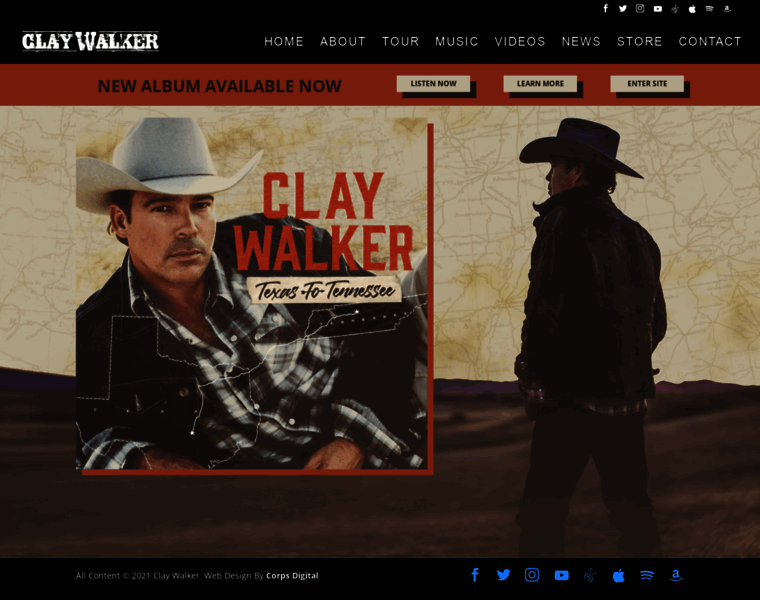
Task: Open STORE from the navigation bar
Action: tap(639, 42)
